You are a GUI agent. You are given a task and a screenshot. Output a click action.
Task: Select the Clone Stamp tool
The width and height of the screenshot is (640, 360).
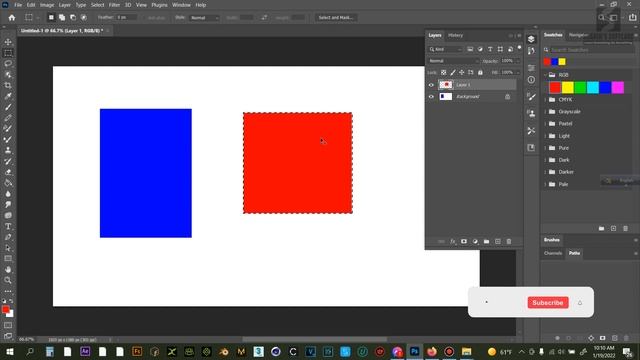[8, 150]
